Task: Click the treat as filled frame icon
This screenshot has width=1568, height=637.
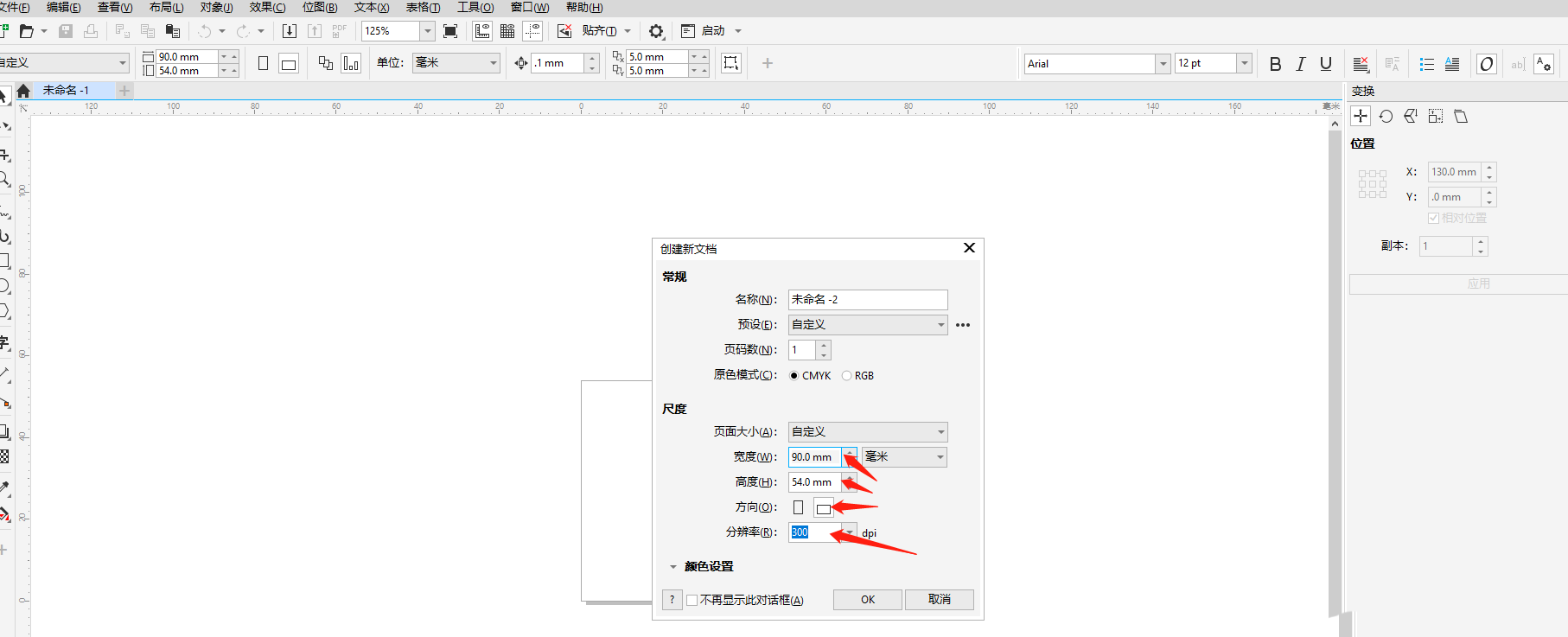Action: pyautogui.click(x=731, y=63)
